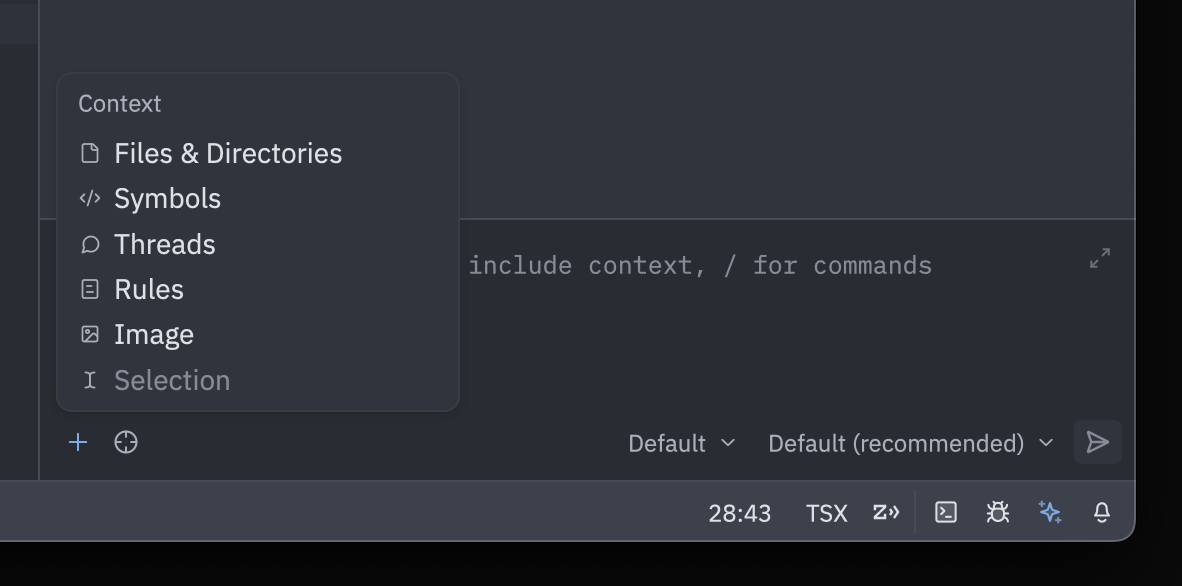1182x586 pixels.
Task: Click the expand chat panel arrows icon
Action: click(1100, 258)
